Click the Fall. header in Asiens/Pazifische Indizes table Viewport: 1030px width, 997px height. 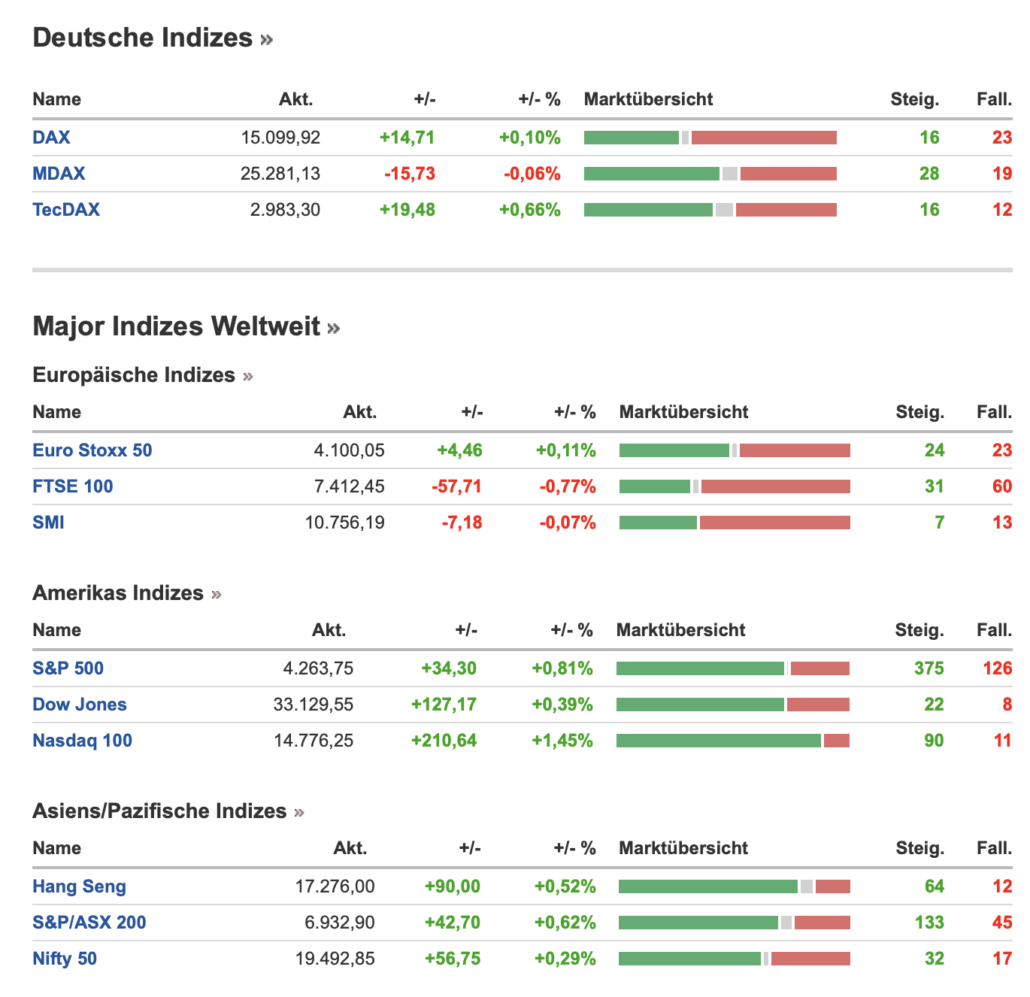point(995,848)
